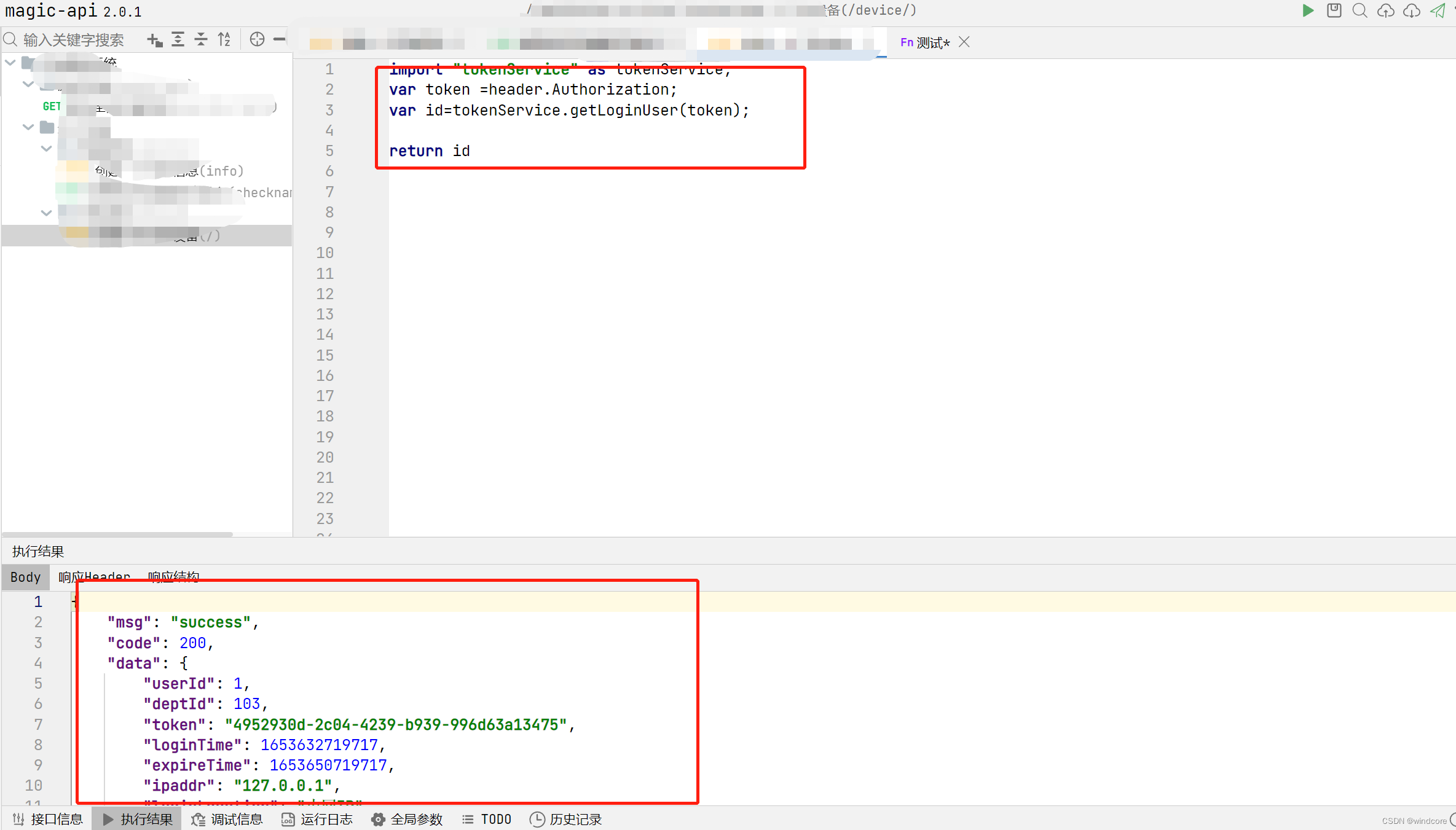Click the new group plus-folder icon

(x=154, y=40)
